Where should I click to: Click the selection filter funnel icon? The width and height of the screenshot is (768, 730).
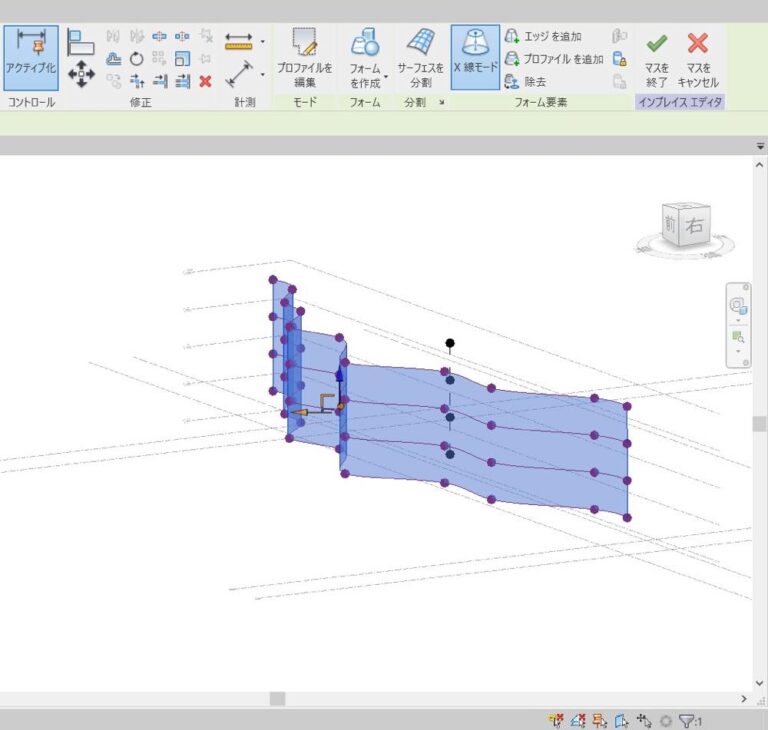687,720
